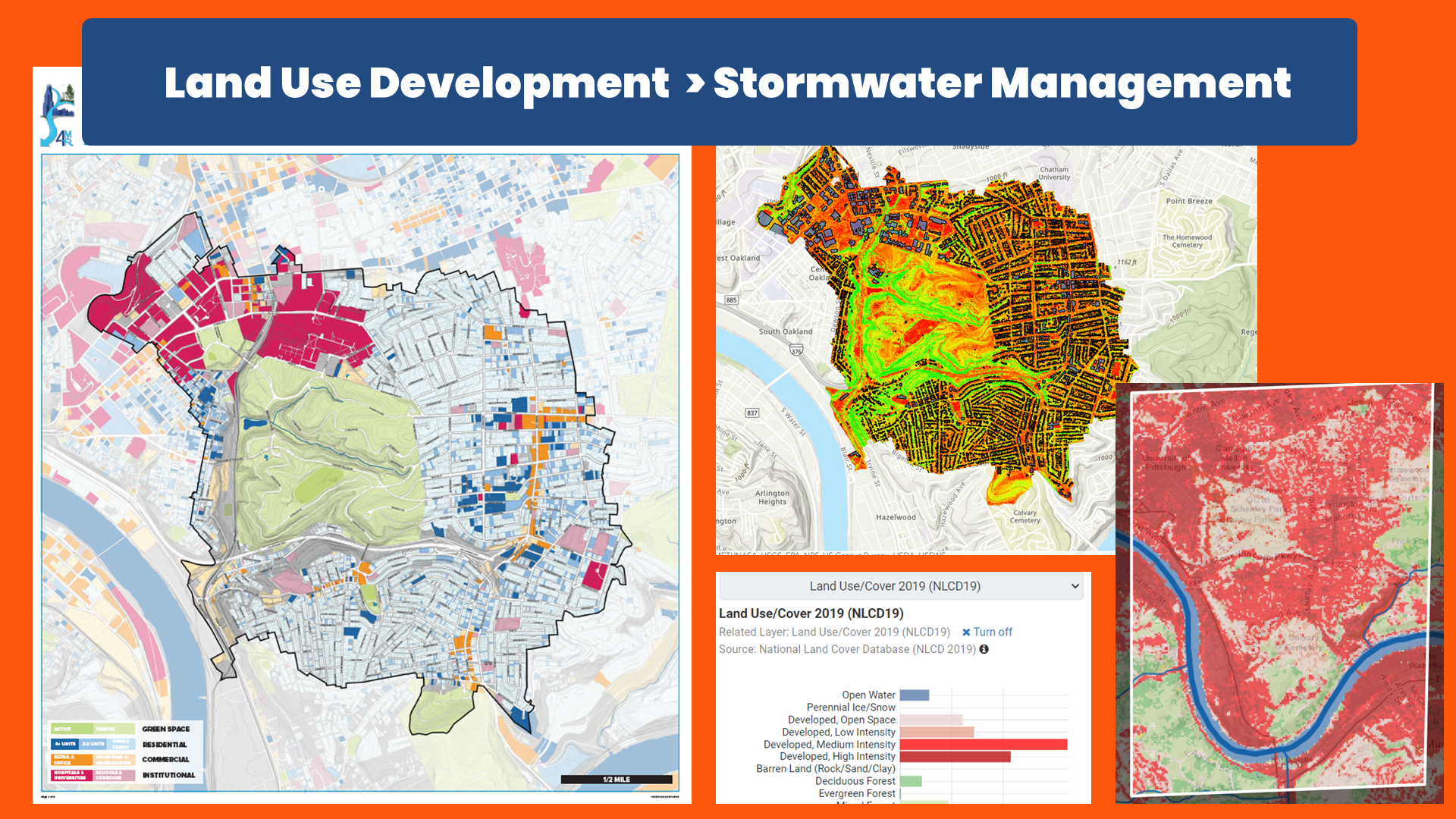This screenshot has height=819, width=1456.
Task: Click the X icon before Turn off
Action: pos(966,632)
